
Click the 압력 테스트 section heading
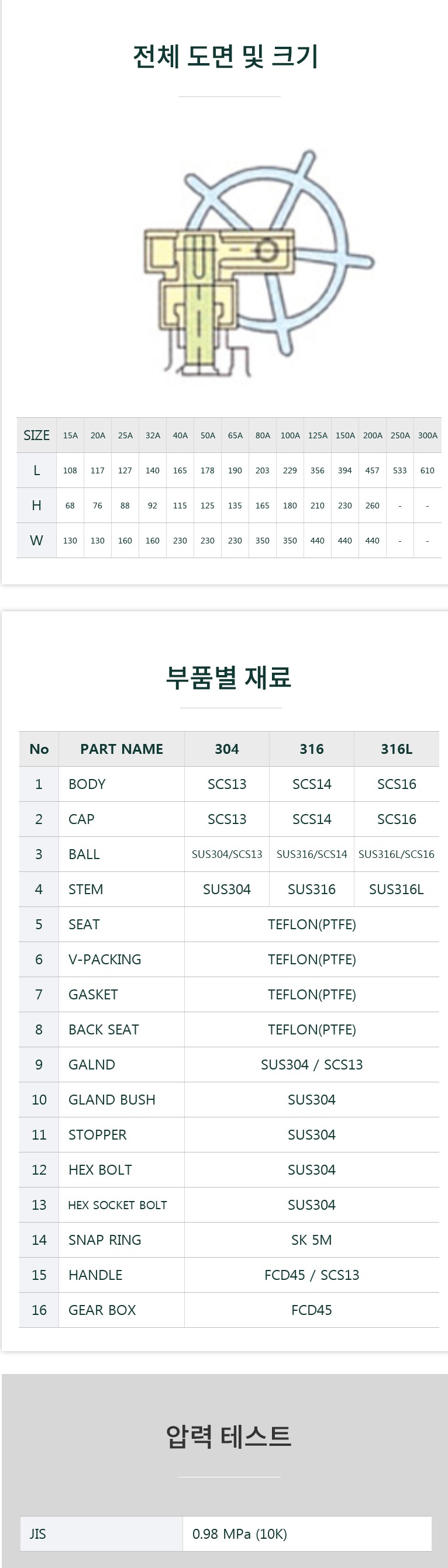click(229, 1436)
